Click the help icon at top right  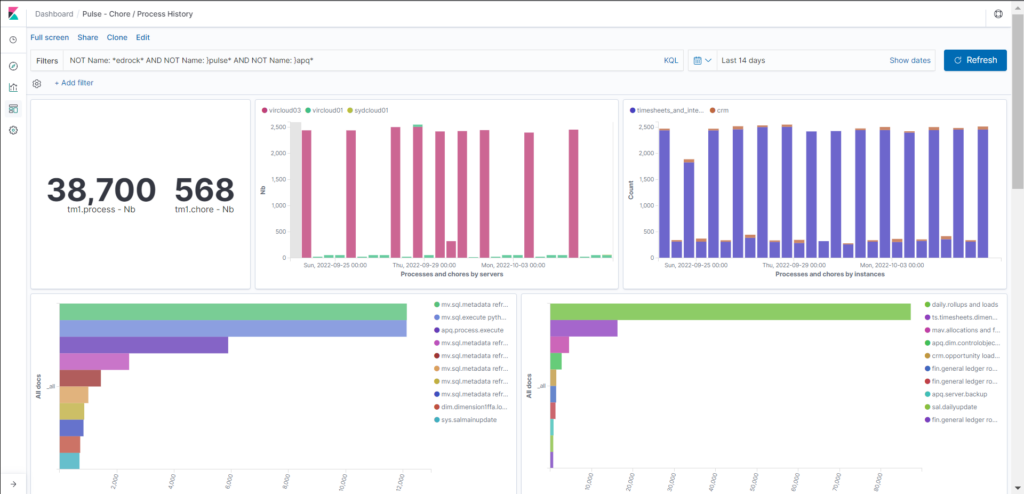[998, 14]
